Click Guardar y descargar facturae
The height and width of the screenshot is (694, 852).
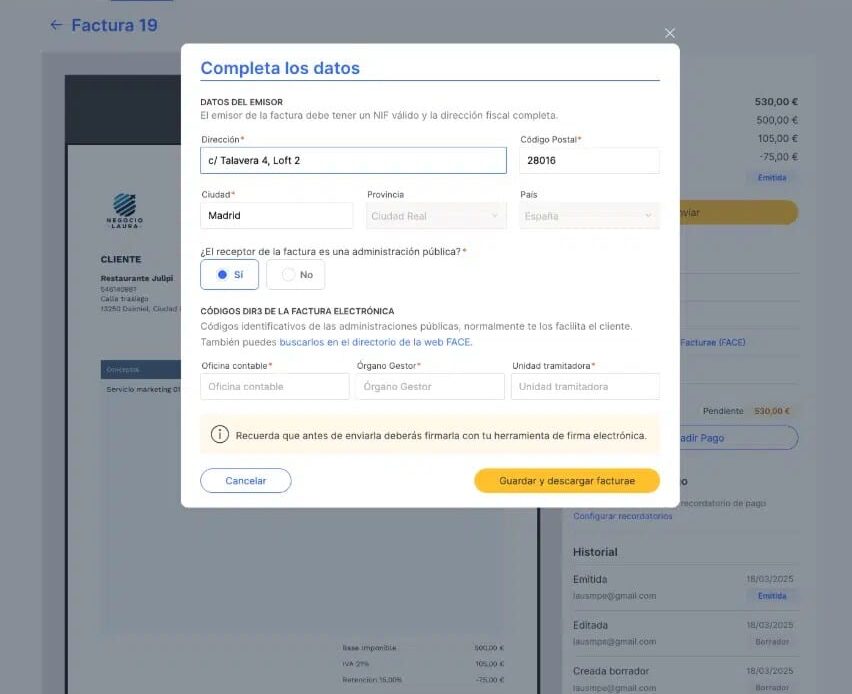click(567, 480)
